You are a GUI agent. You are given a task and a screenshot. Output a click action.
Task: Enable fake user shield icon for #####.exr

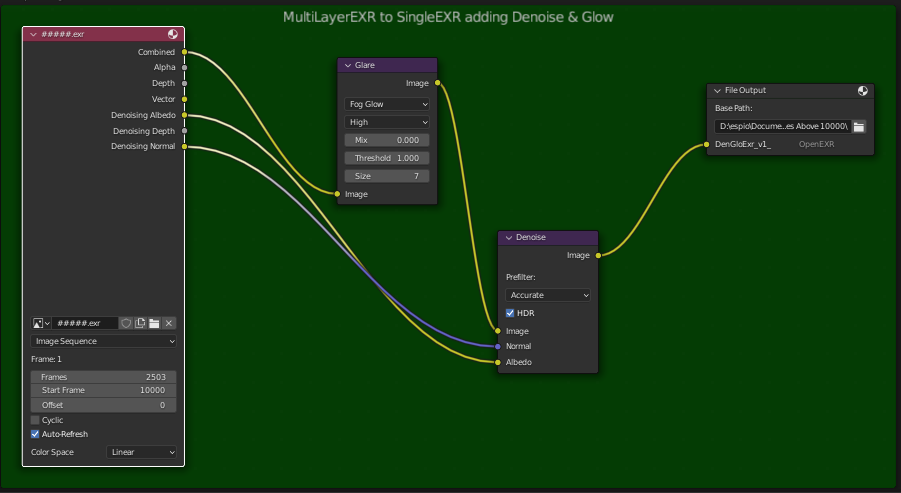click(126, 323)
